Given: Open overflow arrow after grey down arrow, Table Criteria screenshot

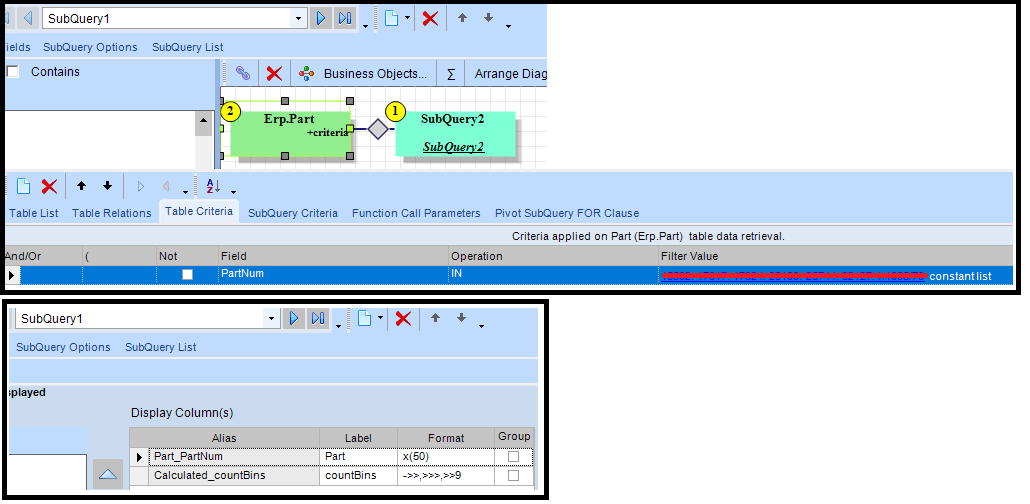Looking at the screenshot, I should tap(508, 26).
